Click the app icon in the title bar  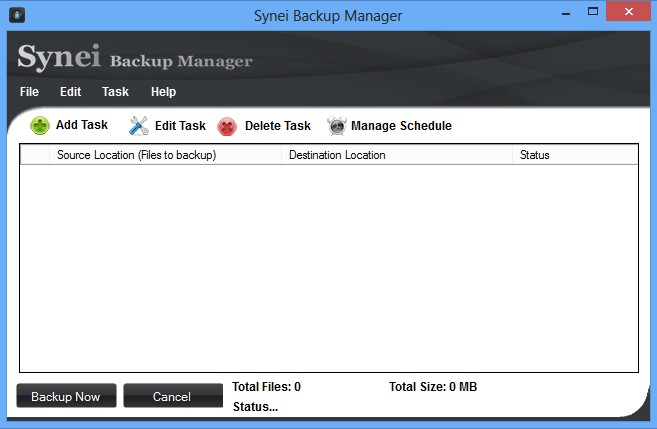[x=16, y=15]
